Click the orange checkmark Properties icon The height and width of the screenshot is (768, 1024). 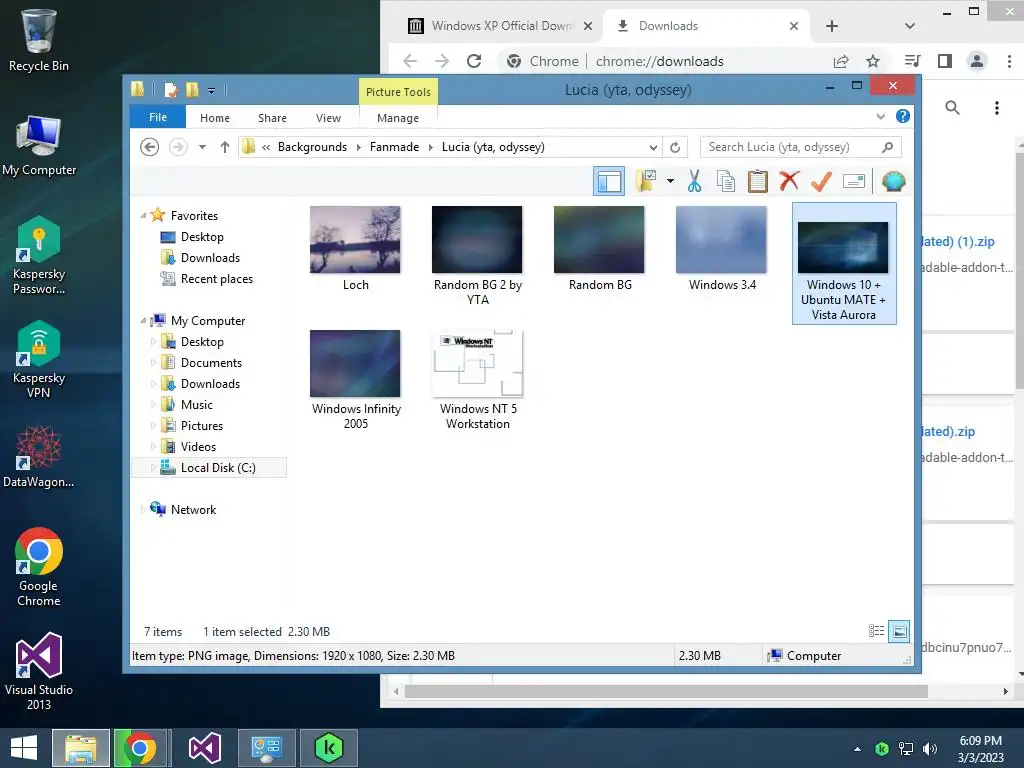(821, 181)
